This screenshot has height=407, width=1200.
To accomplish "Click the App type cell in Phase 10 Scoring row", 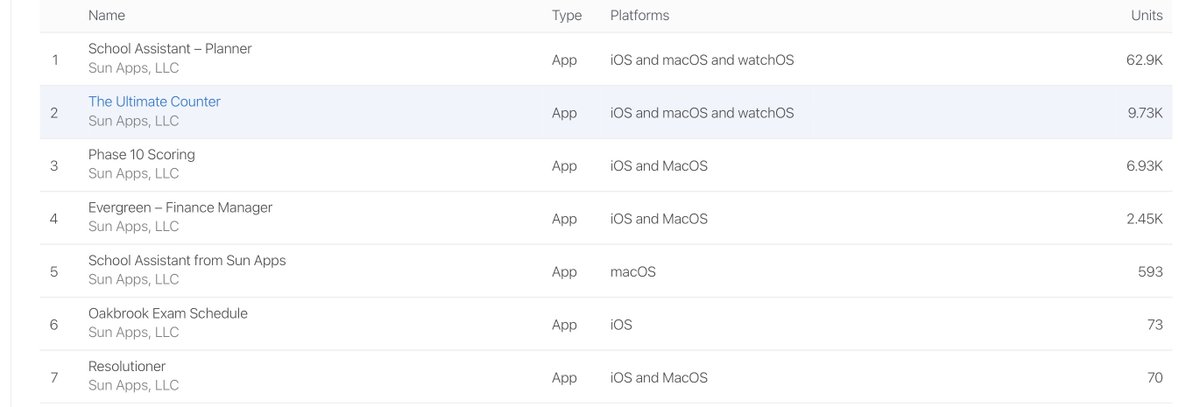I will (x=564, y=166).
